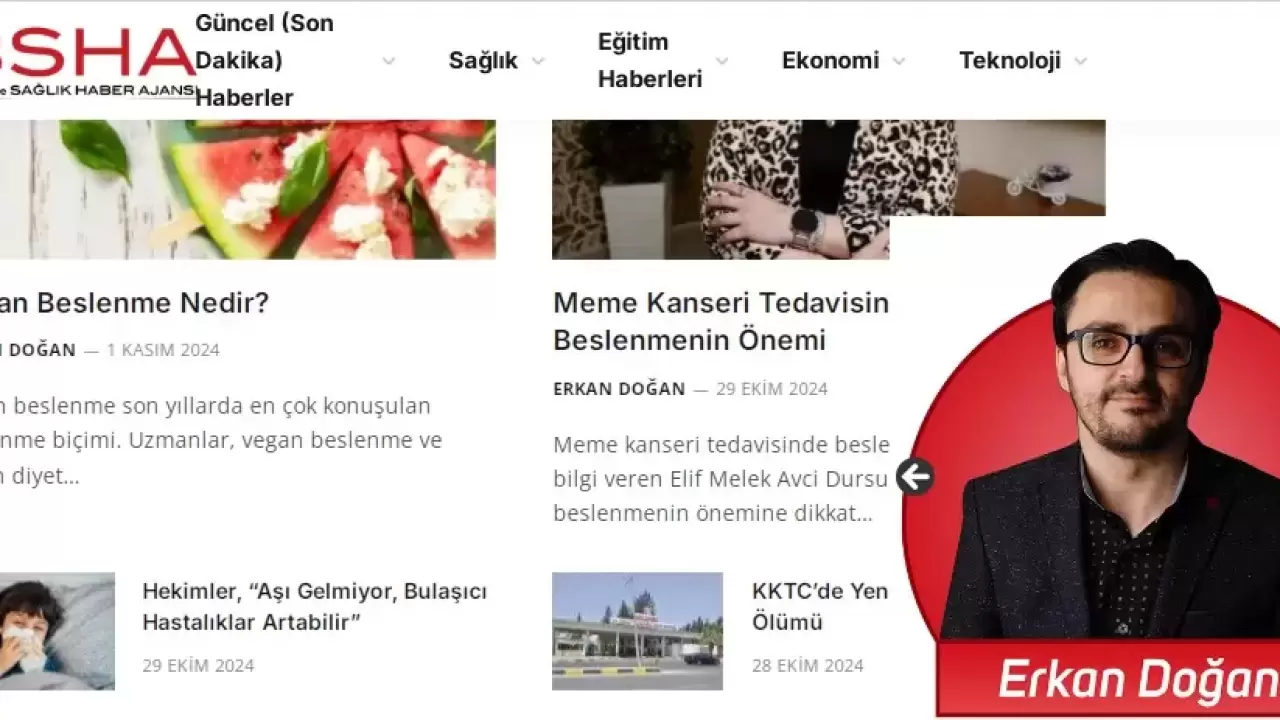Expand the Eğitim Haberleri chevron
The image size is (1280, 720).
tap(722, 61)
